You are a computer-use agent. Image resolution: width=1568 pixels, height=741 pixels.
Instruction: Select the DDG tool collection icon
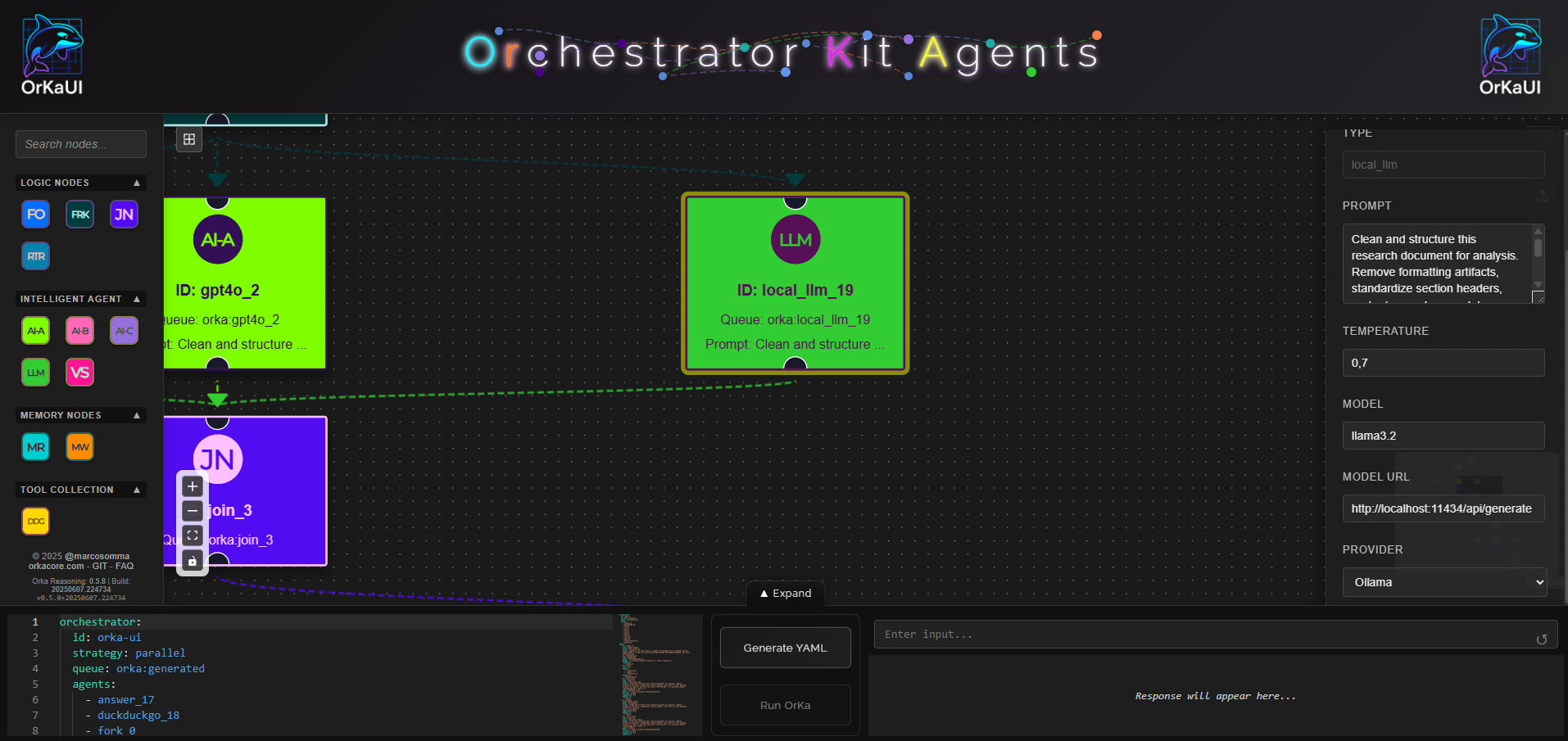click(35, 520)
